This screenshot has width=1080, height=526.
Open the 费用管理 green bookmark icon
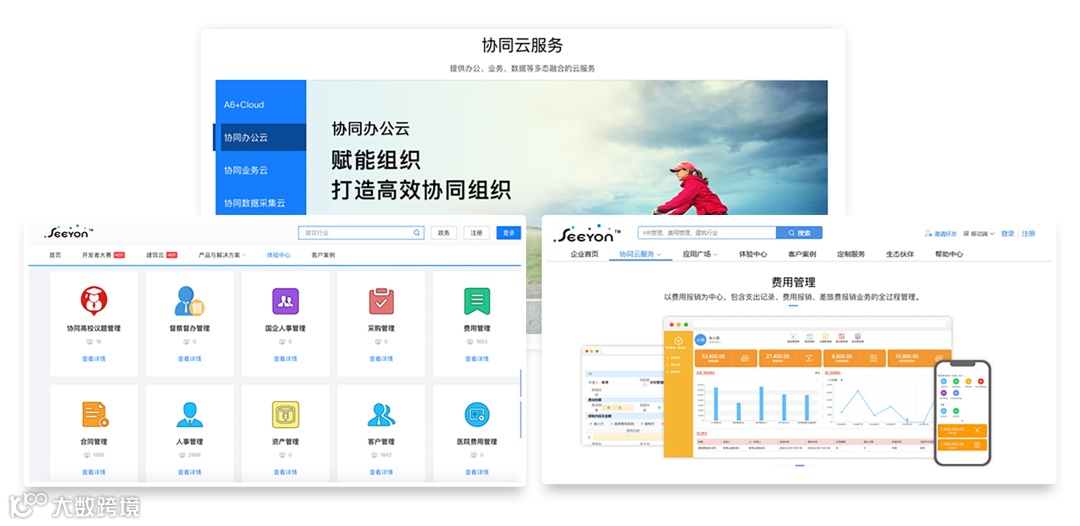pyautogui.click(x=477, y=301)
